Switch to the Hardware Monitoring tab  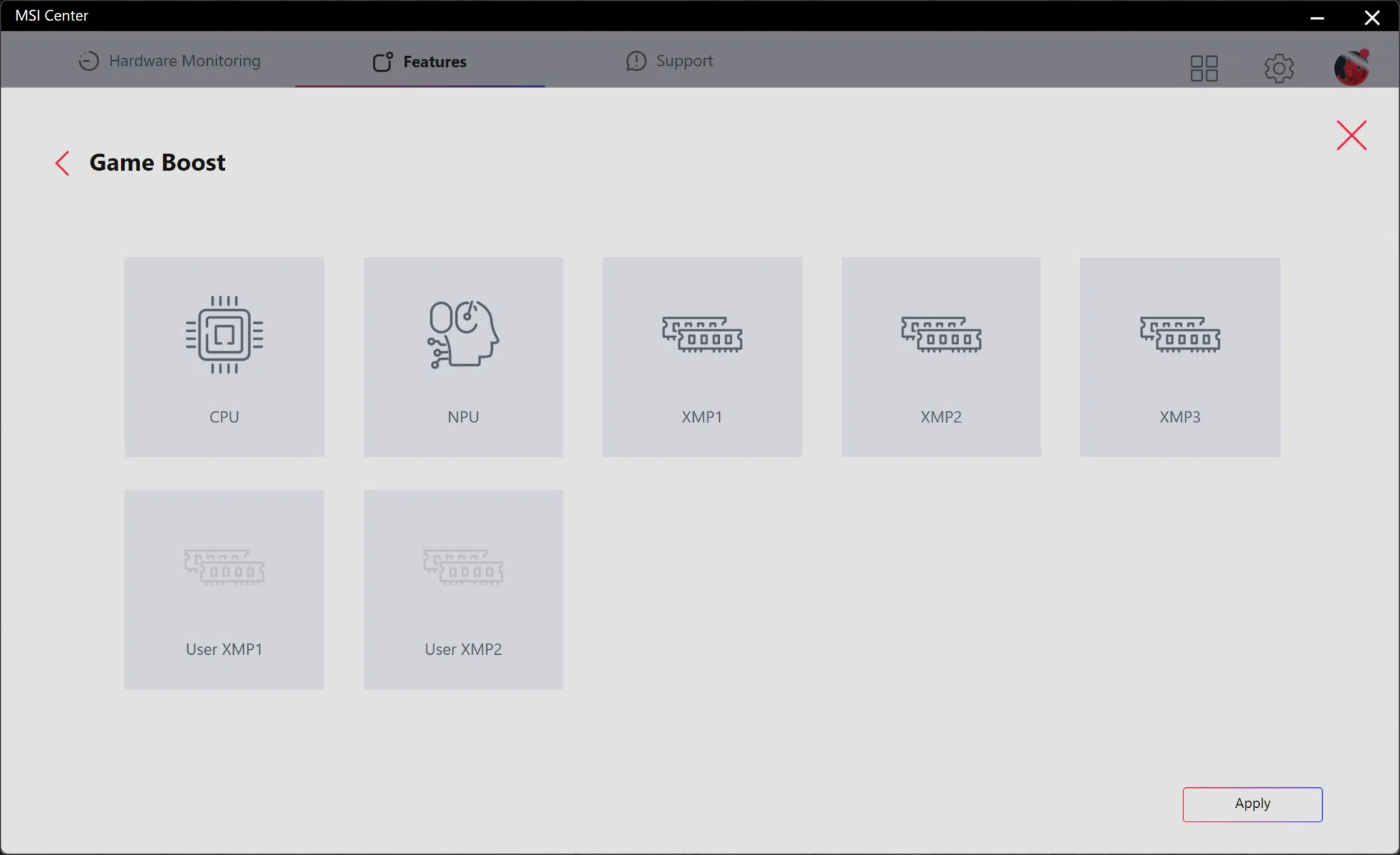pyautogui.click(x=170, y=61)
